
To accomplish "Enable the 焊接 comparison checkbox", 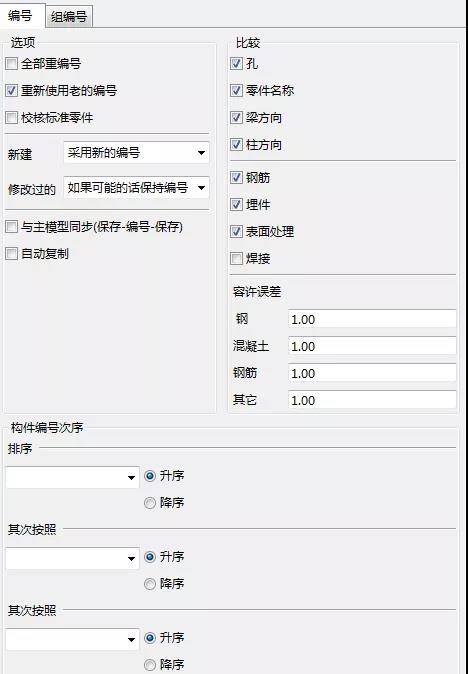I will (236, 259).
